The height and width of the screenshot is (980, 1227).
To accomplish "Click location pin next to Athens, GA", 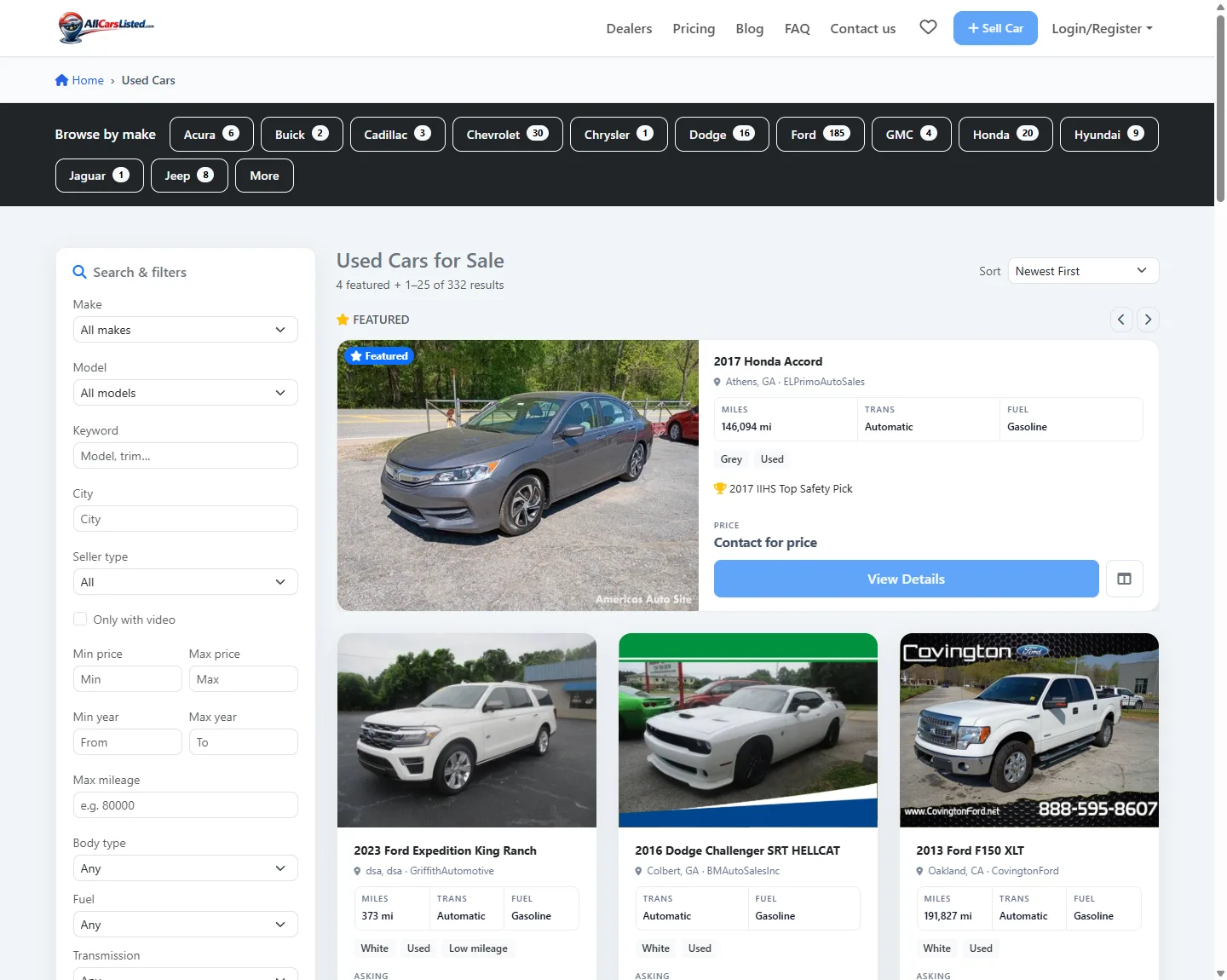I will pos(717,382).
